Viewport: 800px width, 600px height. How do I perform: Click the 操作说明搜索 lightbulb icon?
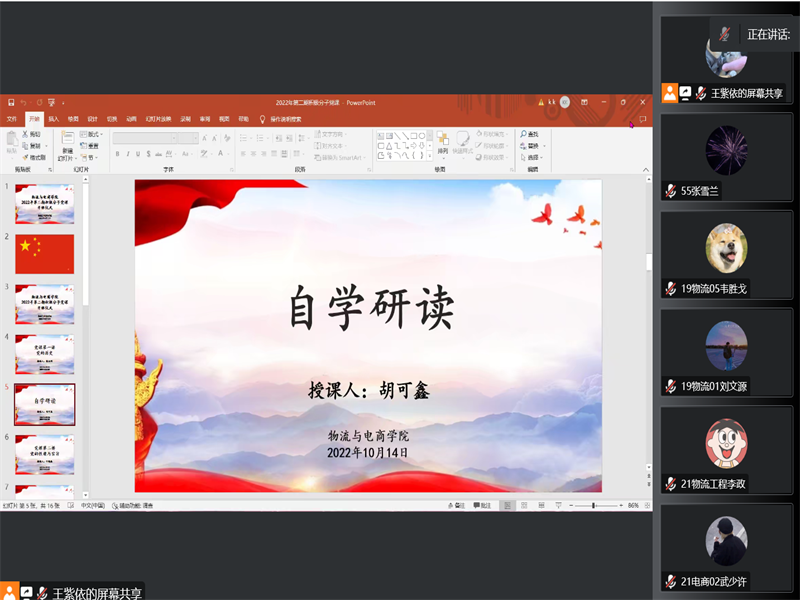tap(262, 118)
